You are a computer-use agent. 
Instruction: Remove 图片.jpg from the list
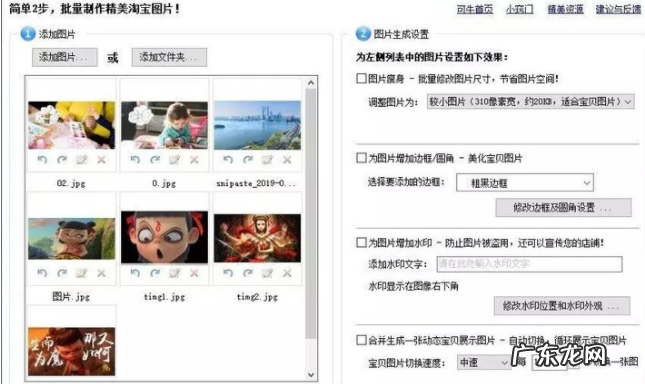coord(101,273)
